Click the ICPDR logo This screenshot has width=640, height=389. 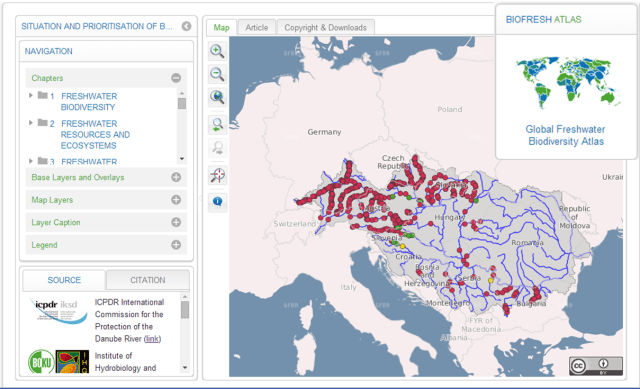(x=58, y=311)
